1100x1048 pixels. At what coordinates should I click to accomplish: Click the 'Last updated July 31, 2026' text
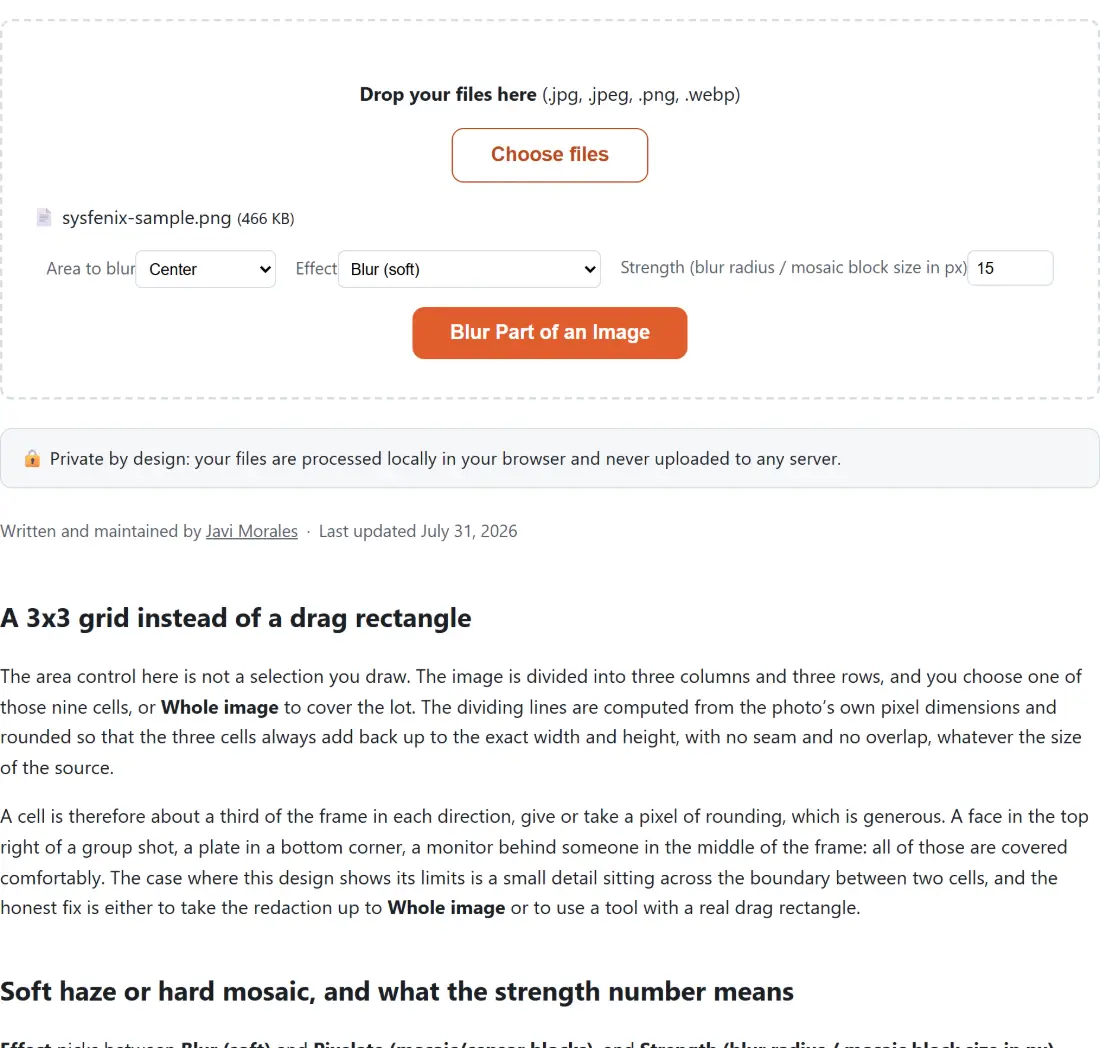pos(418,531)
